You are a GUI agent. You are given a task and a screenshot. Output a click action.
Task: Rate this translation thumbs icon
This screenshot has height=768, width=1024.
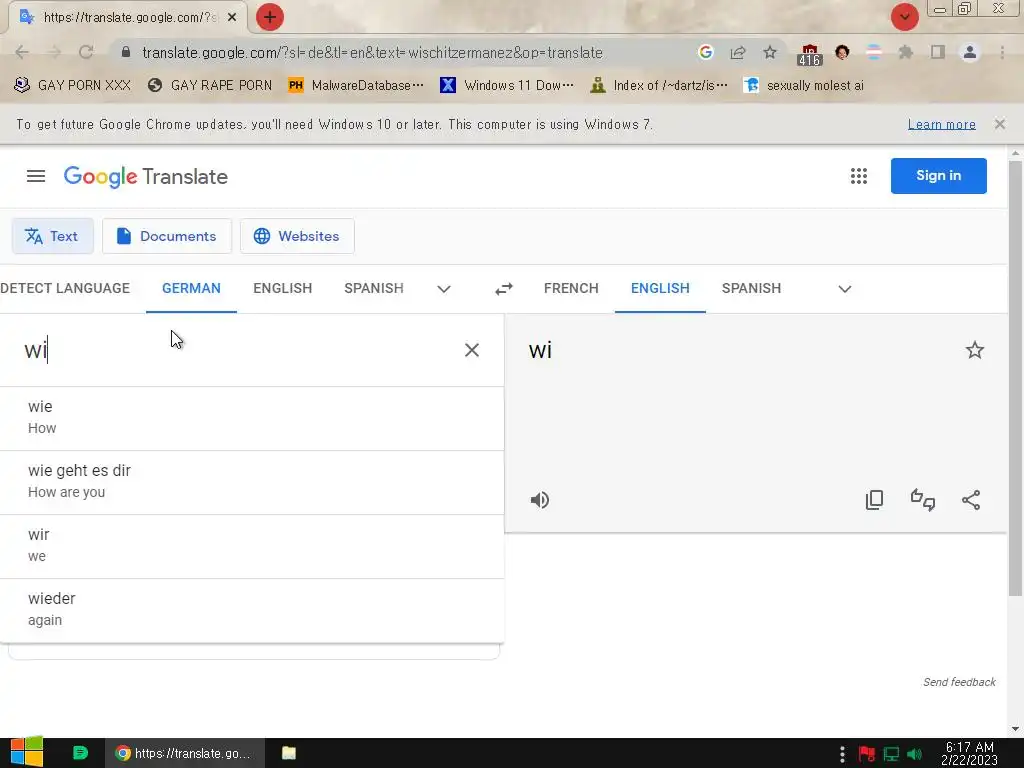coord(923,500)
